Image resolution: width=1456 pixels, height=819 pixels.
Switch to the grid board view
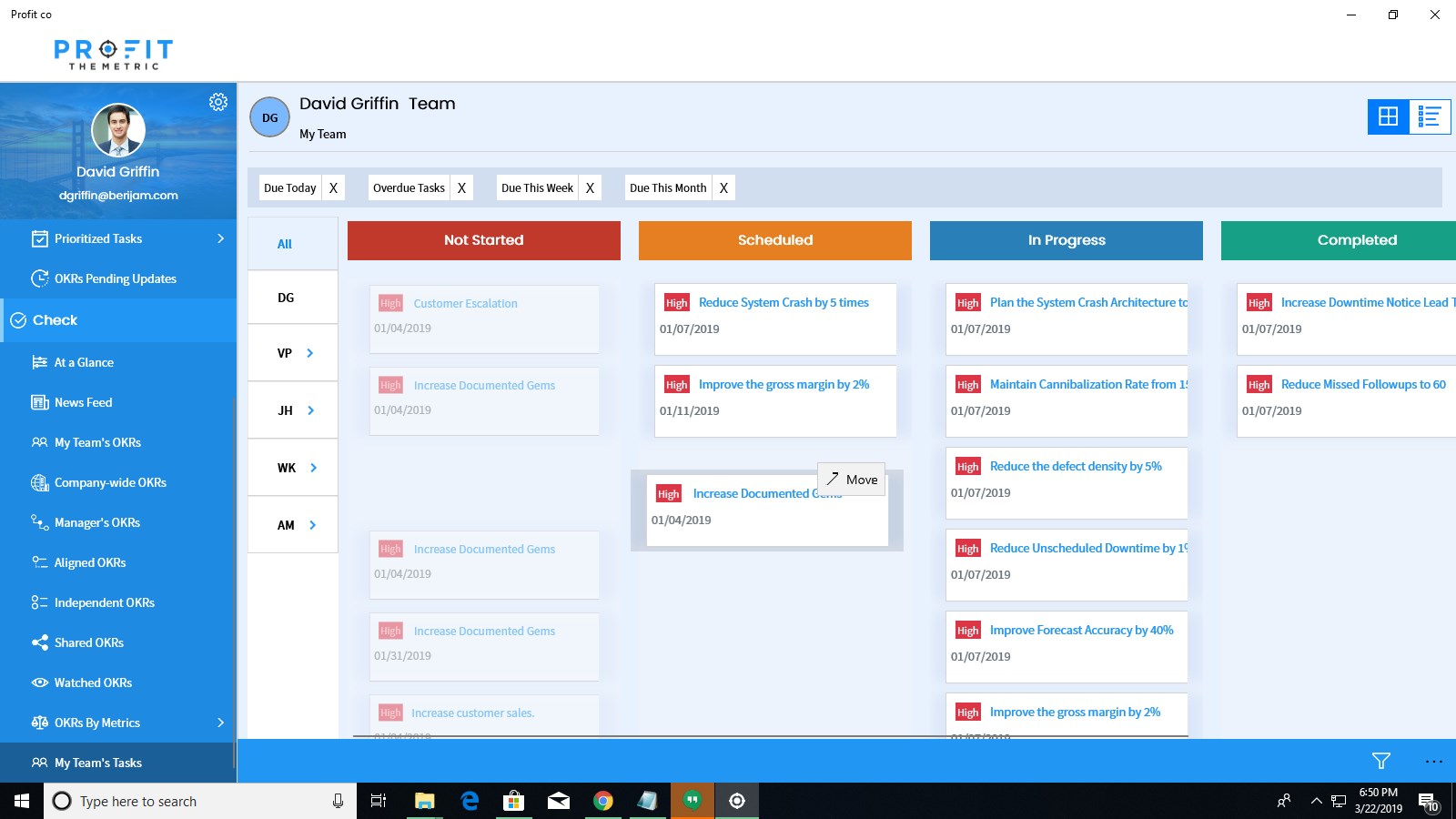(x=1389, y=116)
